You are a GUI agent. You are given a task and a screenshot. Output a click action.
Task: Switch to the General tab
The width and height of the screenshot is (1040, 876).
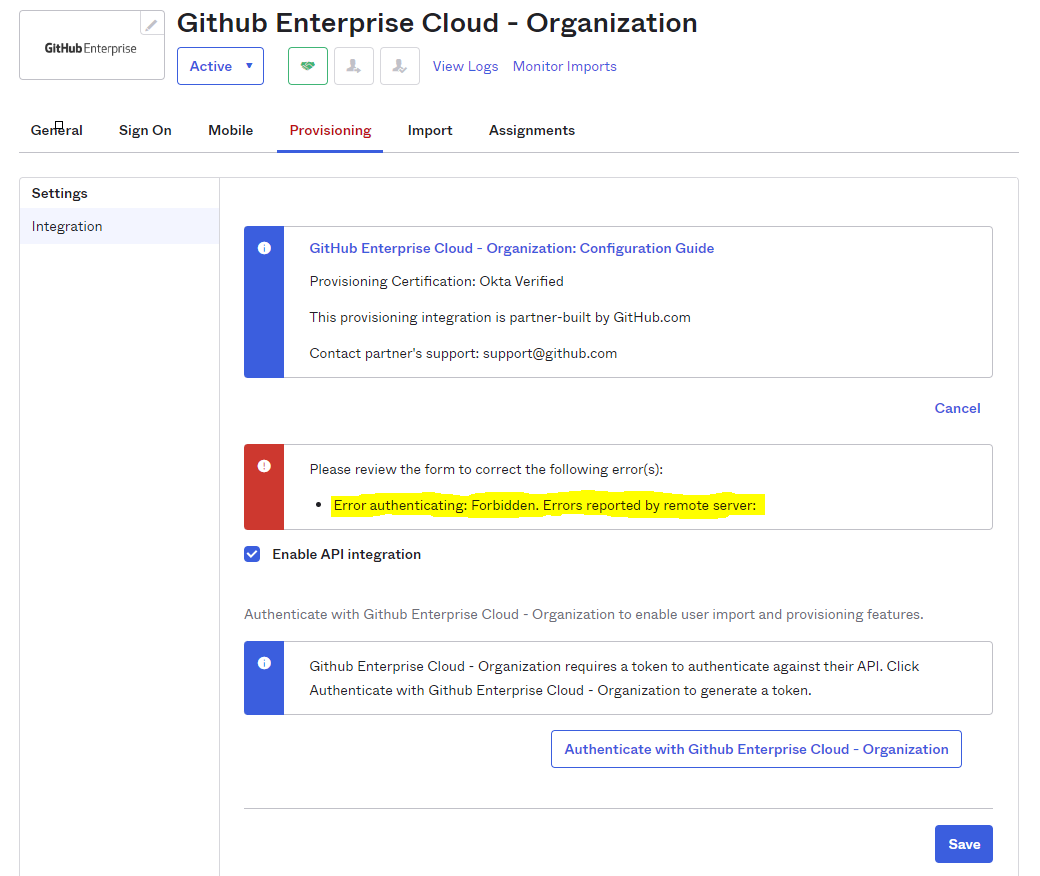coord(57,130)
